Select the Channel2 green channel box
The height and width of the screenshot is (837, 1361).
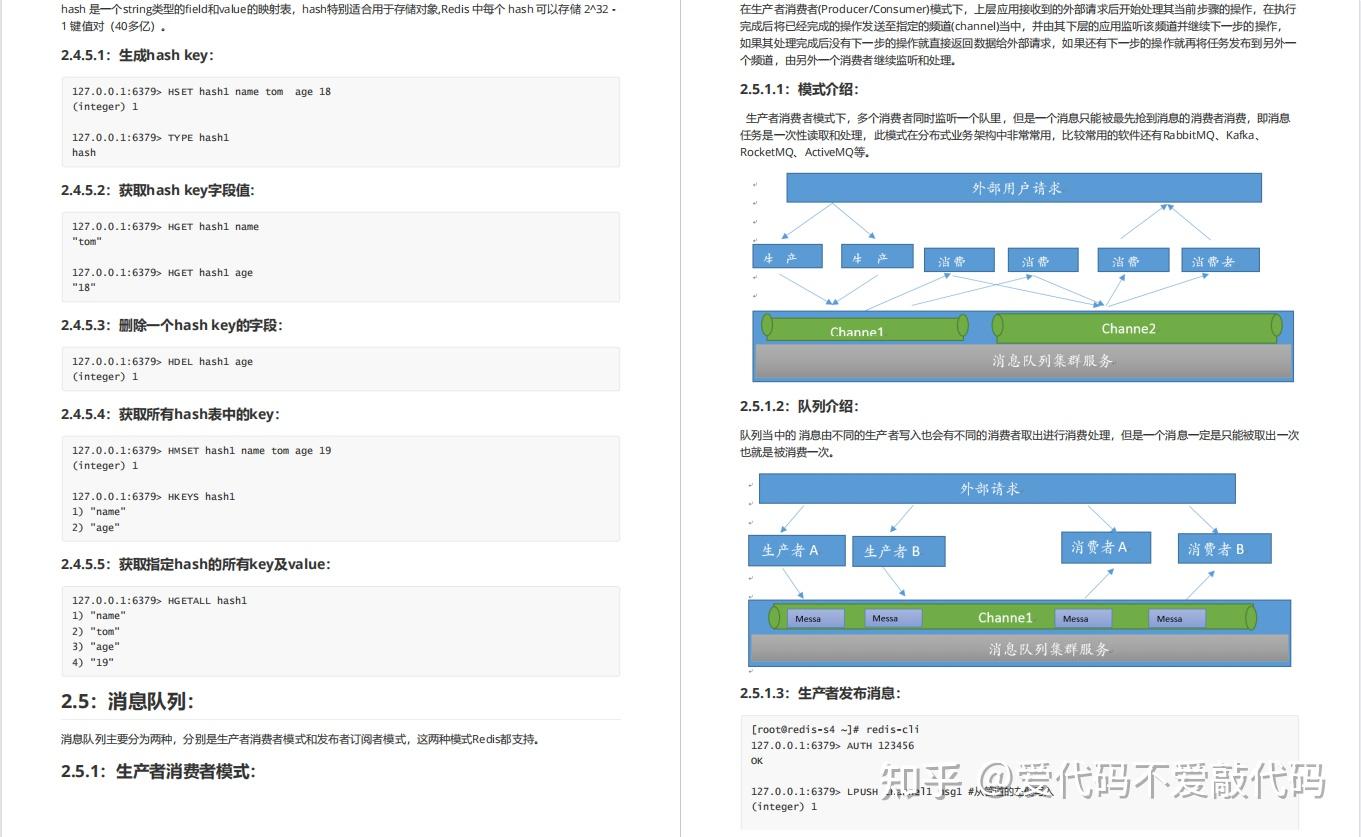(1128, 328)
